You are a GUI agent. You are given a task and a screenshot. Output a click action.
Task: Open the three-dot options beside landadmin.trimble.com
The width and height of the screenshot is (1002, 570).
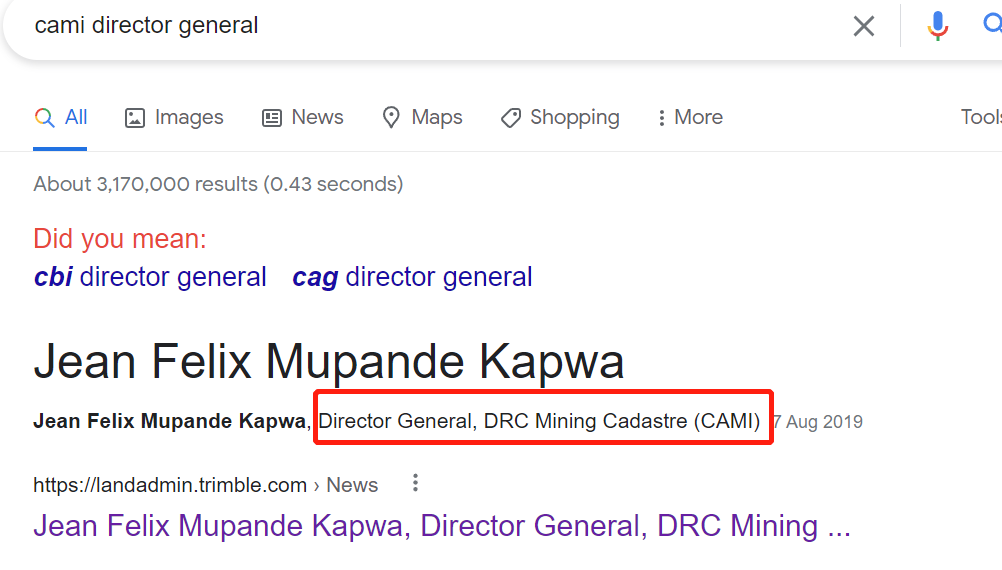(415, 484)
